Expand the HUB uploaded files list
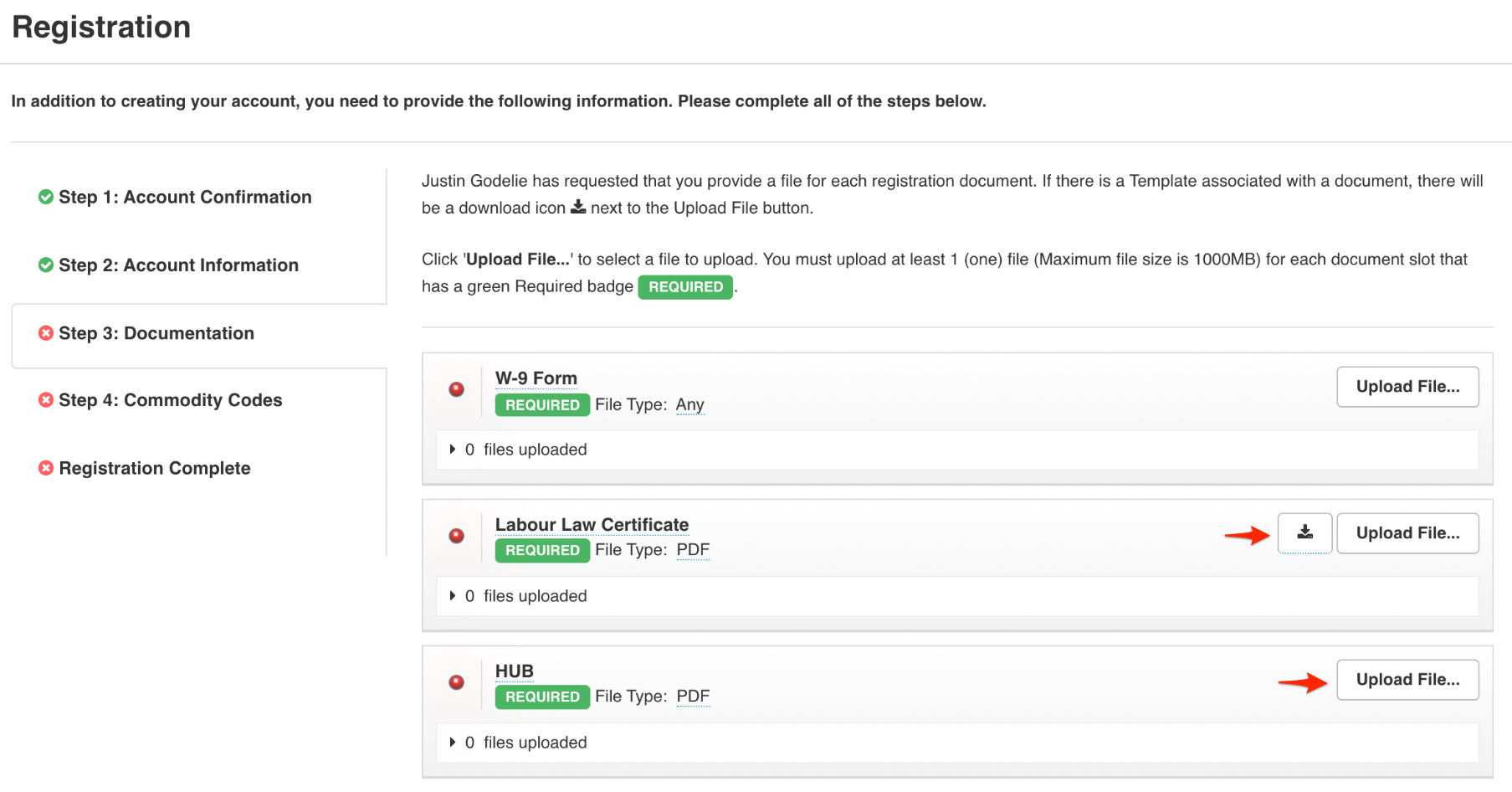The width and height of the screenshot is (1512, 792). point(453,743)
